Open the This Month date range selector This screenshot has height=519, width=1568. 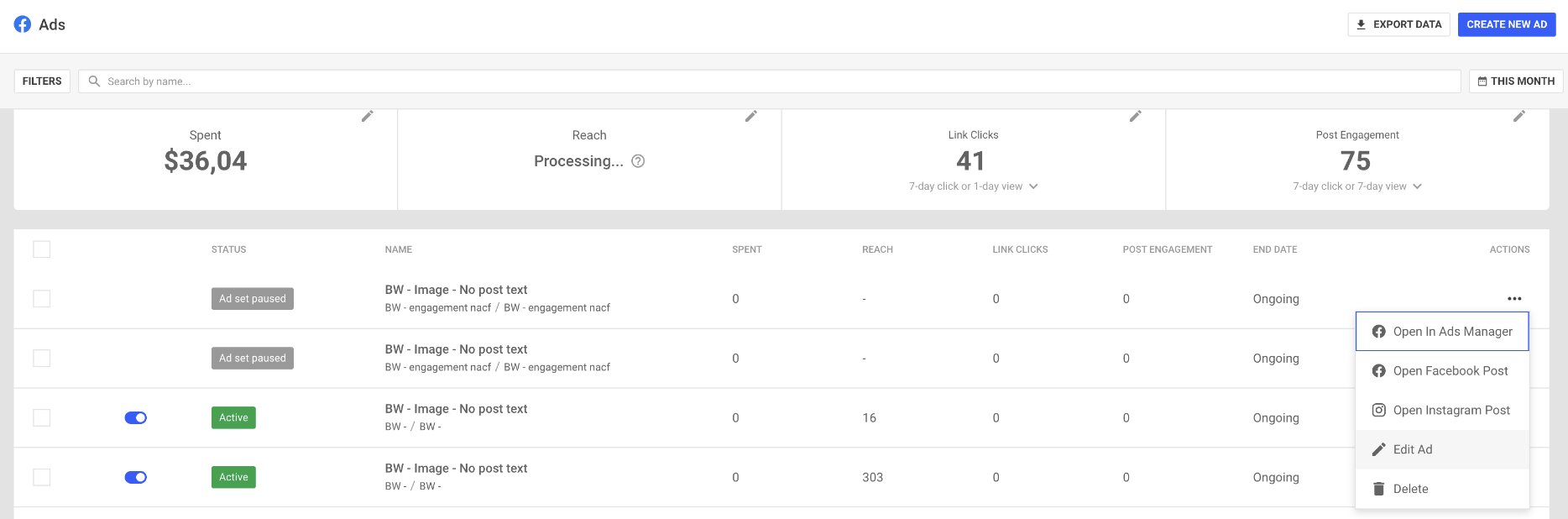1516,81
